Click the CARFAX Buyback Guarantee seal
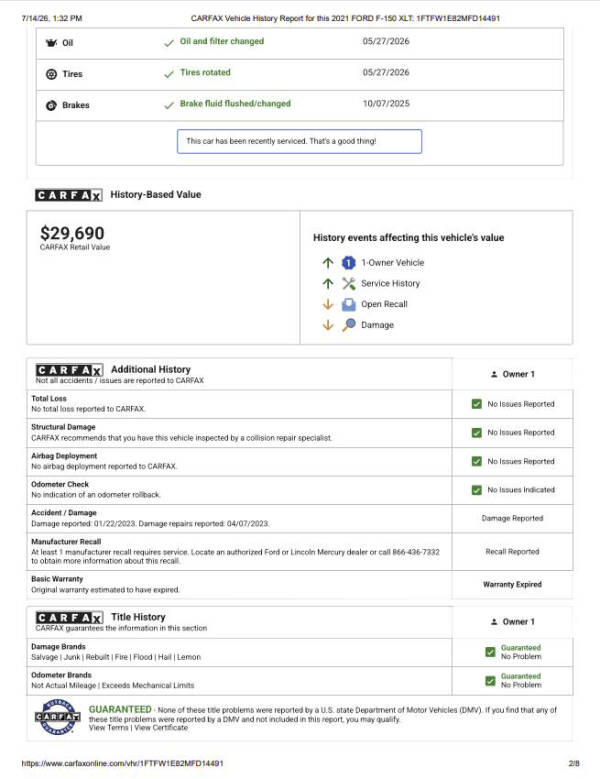Image resolution: width=600 pixels, height=779 pixels. pos(58,716)
